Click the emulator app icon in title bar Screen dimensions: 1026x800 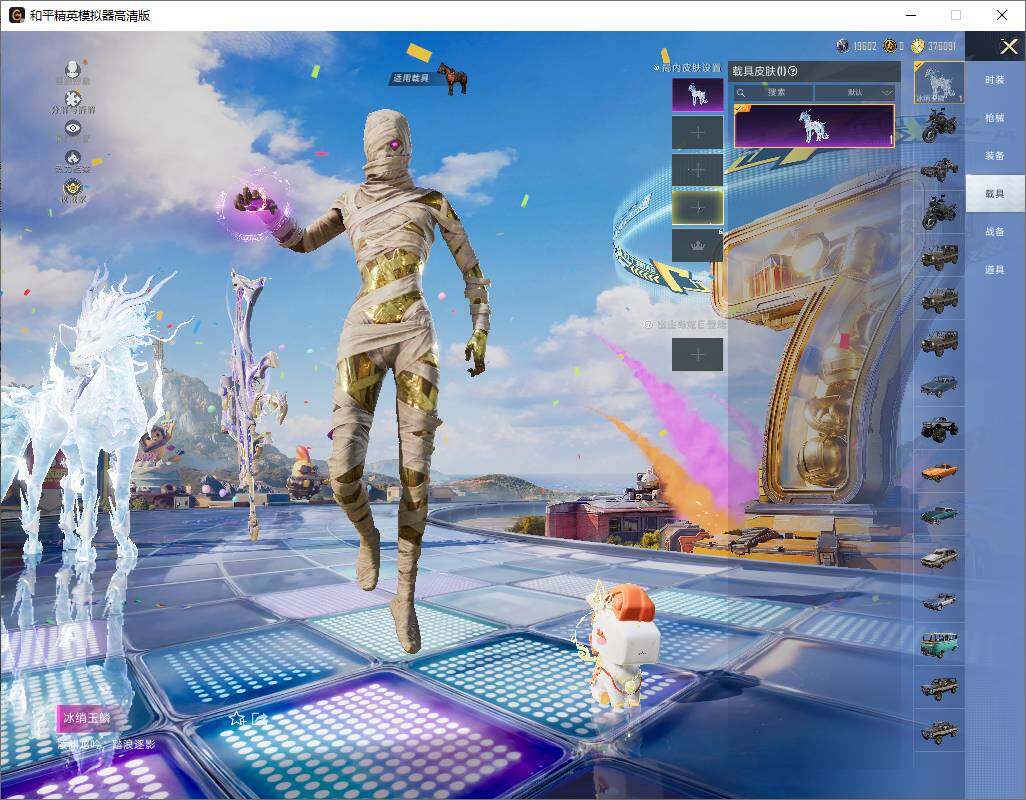click(x=16, y=15)
